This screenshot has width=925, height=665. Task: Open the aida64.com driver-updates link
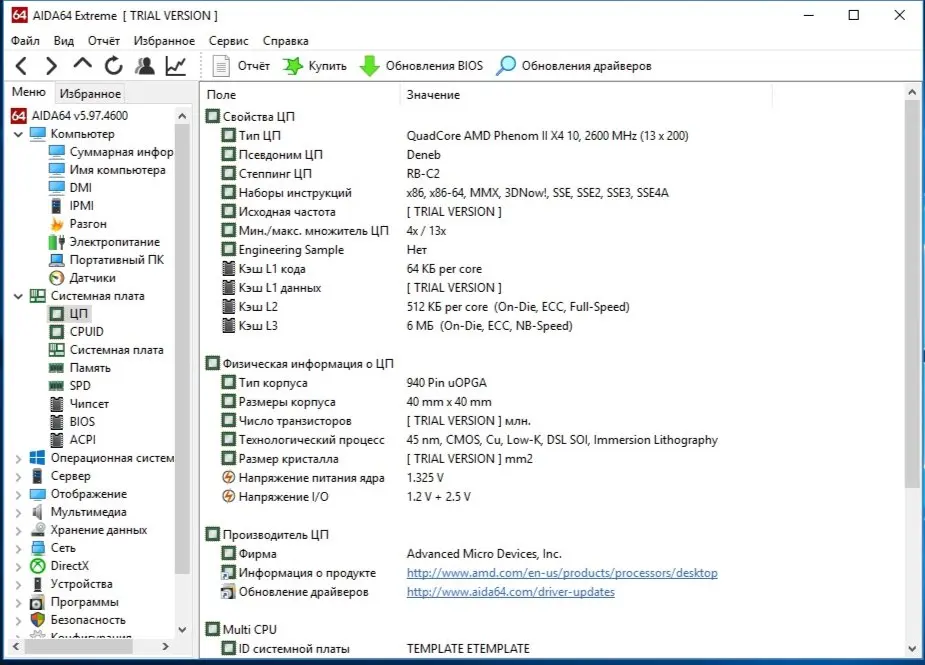click(510, 592)
